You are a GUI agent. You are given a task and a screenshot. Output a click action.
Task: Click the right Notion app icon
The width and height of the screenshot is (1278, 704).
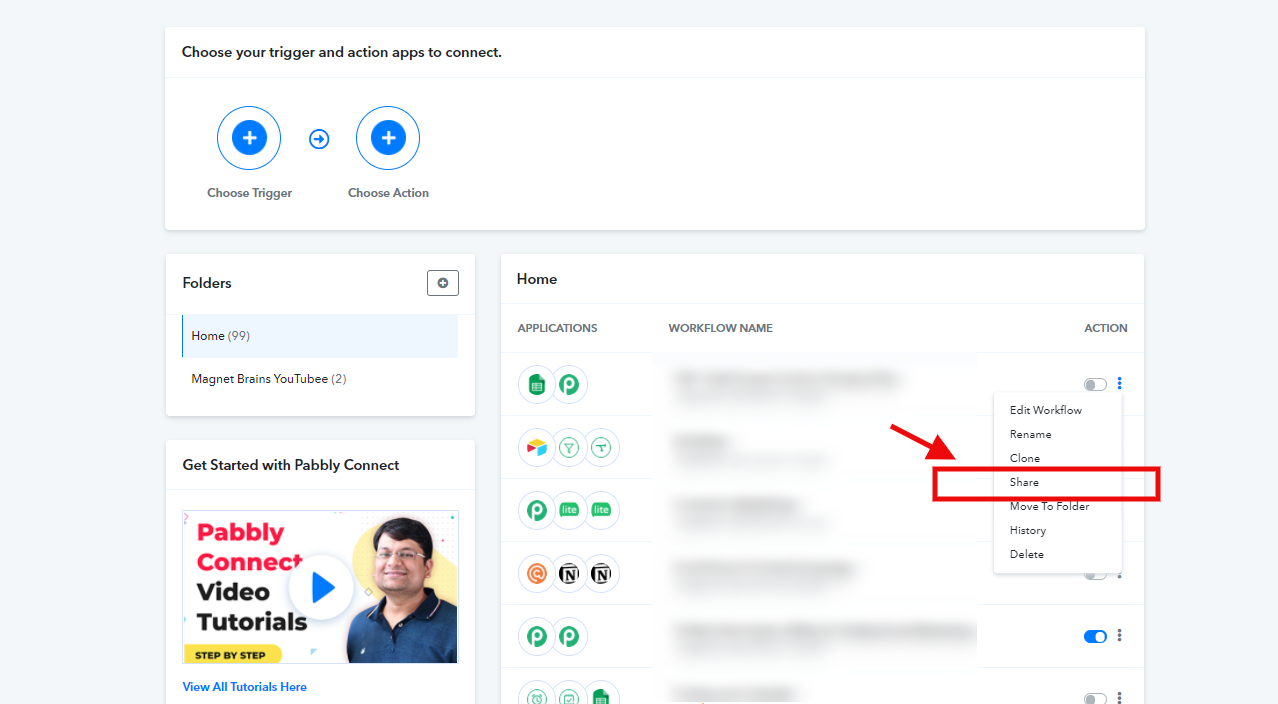[601, 573]
